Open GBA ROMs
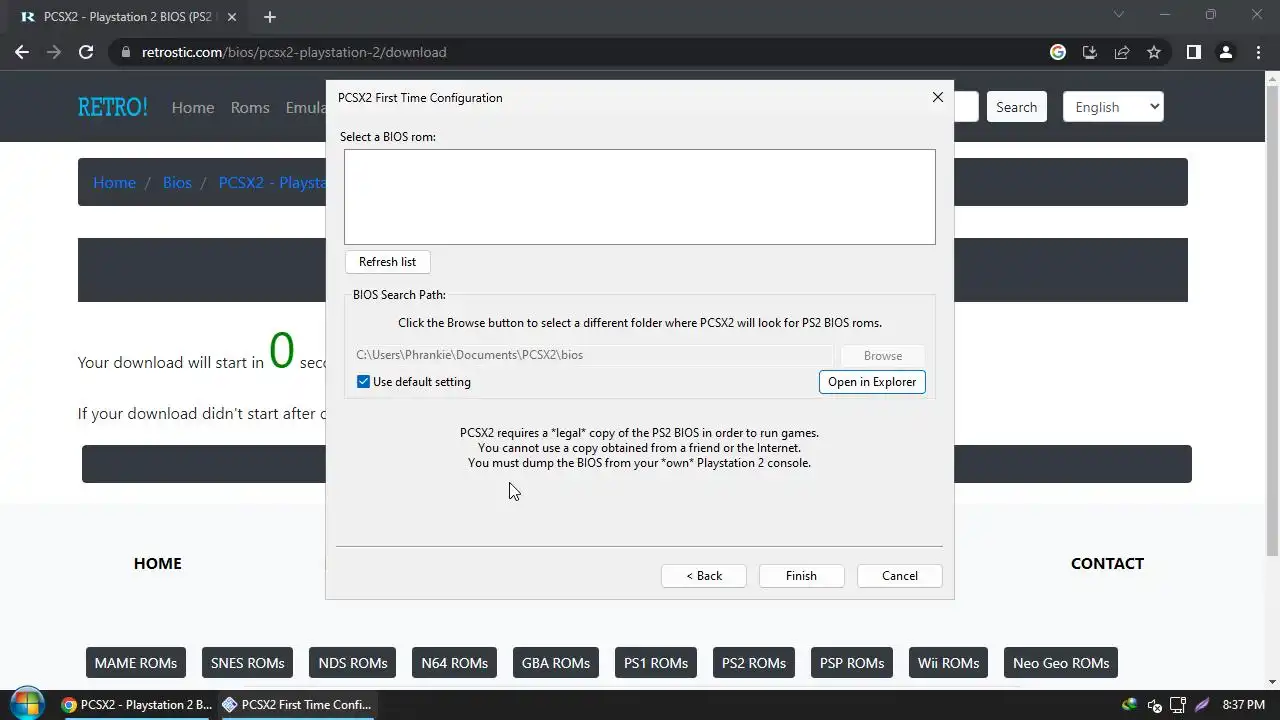Image resolution: width=1280 pixels, height=720 pixels. pos(556,663)
